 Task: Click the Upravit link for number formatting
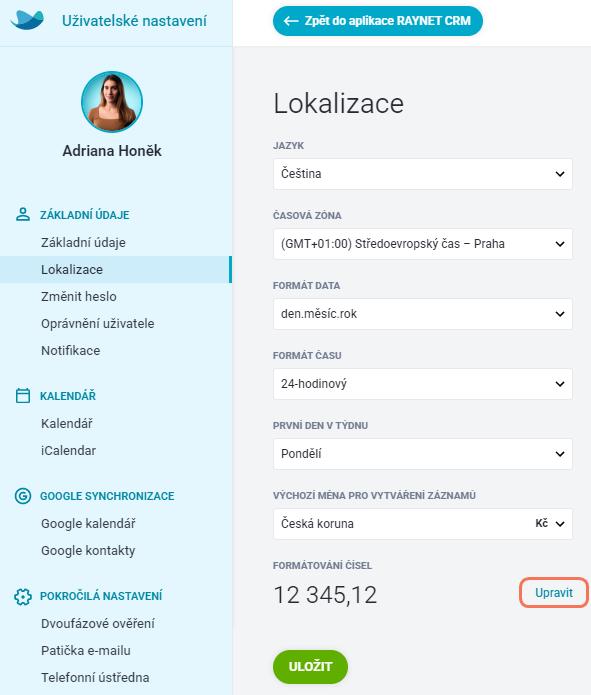pos(554,593)
